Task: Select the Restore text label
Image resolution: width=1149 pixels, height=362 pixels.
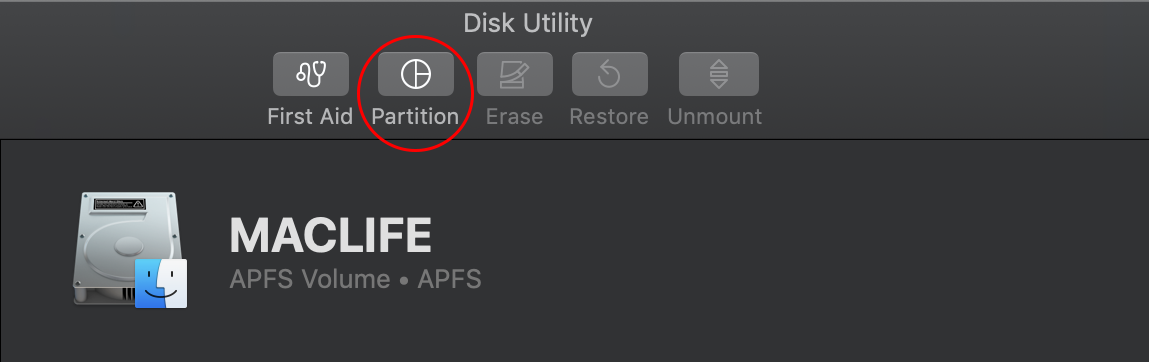Action: [609, 117]
